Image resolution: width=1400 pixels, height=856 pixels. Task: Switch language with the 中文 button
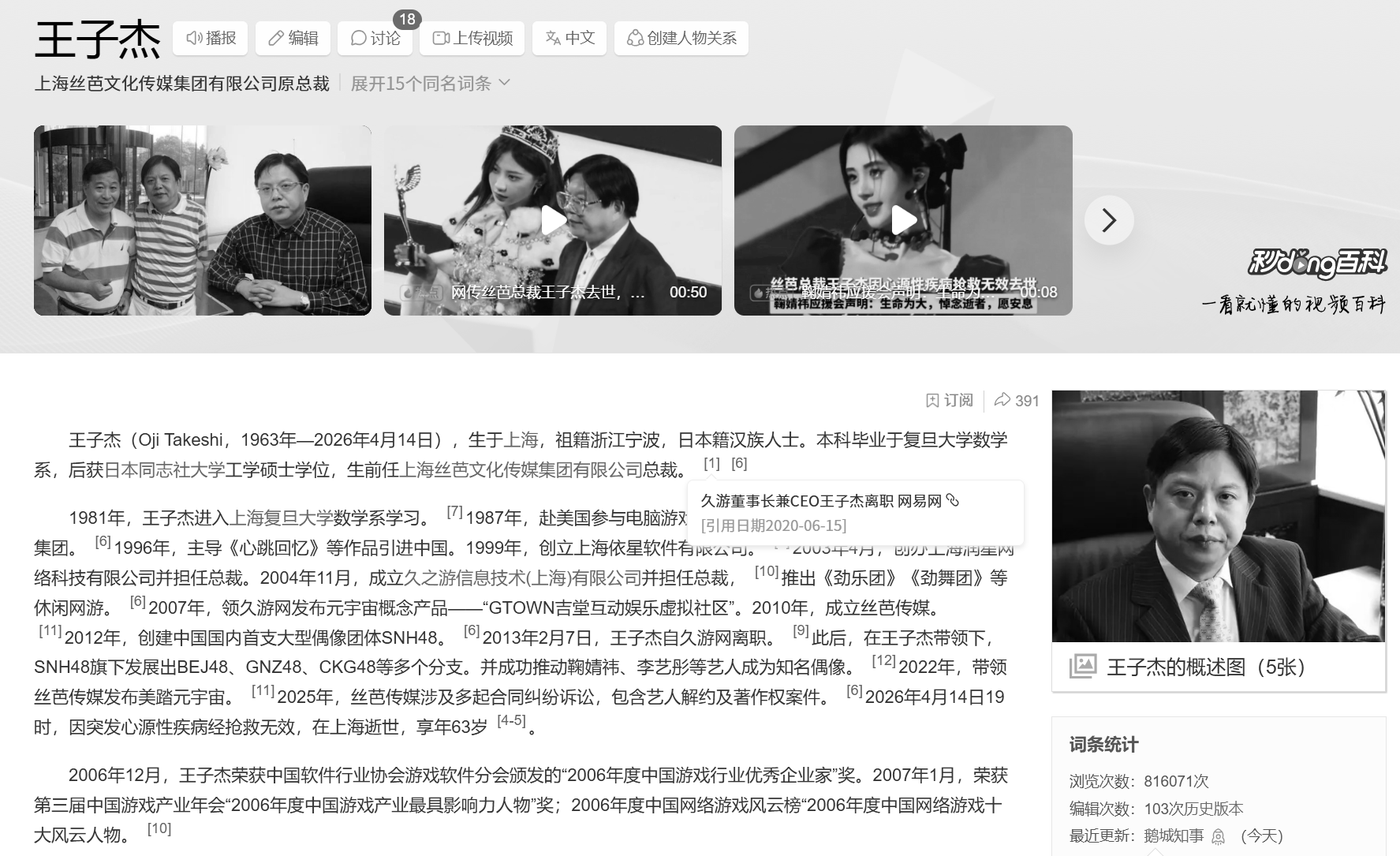click(569, 38)
